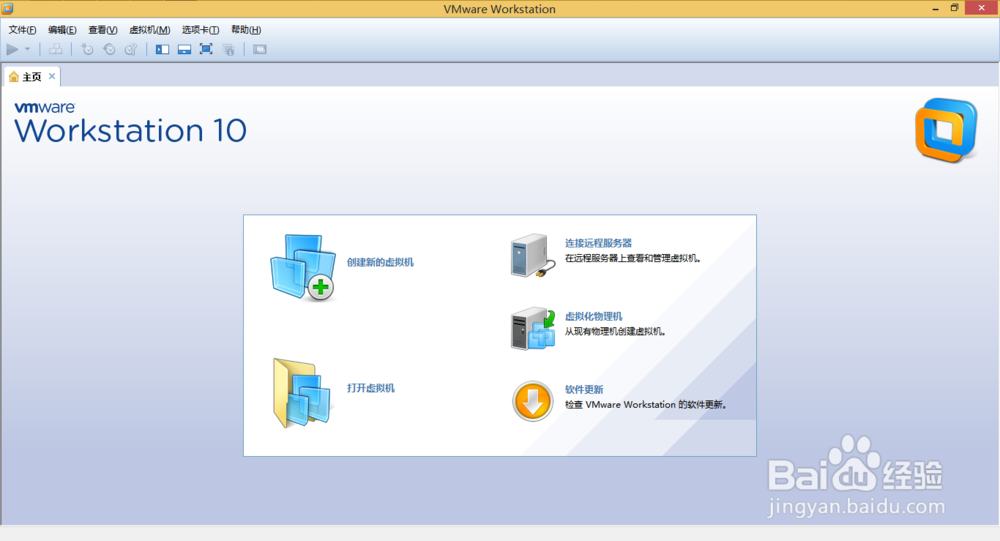Screen dimensions: 1000x541
Task: Open the snapshot manager wrench icon
Action: point(131,49)
